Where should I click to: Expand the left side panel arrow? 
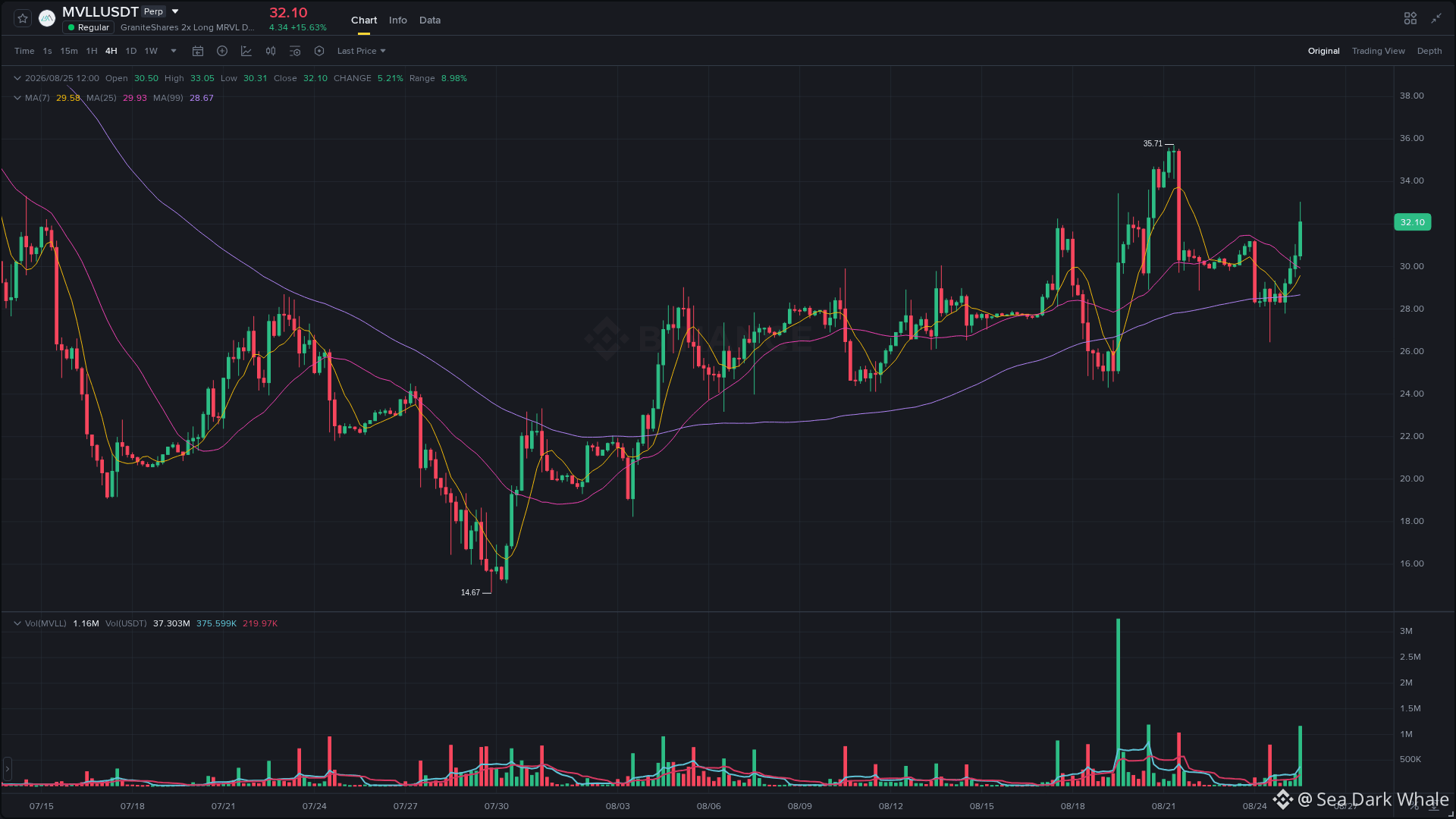pyautogui.click(x=8, y=769)
